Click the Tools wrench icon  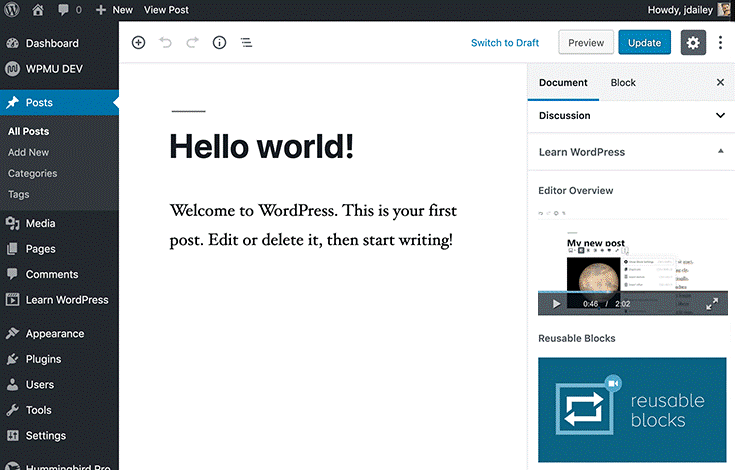[x=13, y=410]
